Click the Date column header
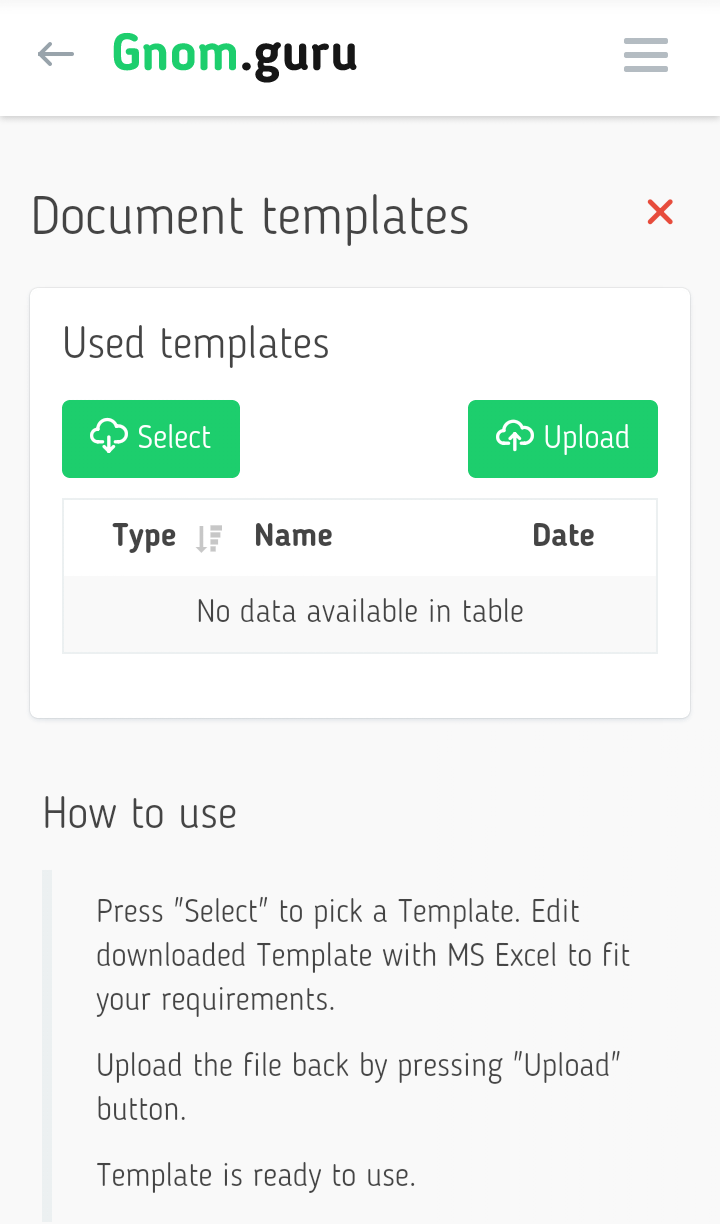This screenshot has width=720, height=1224. coord(563,536)
